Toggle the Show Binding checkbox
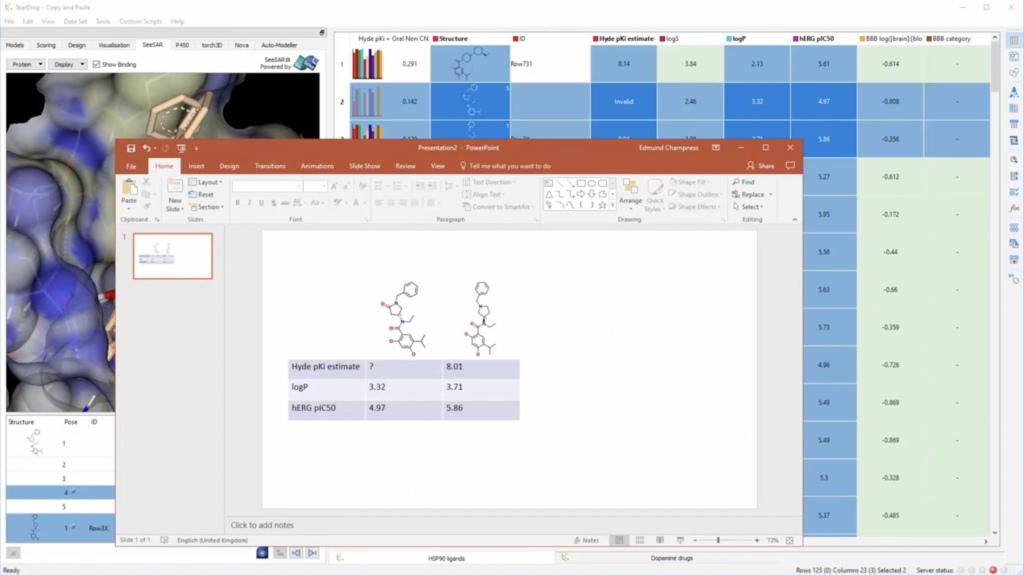This screenshot has height=575, width=1024. (96, 64)
